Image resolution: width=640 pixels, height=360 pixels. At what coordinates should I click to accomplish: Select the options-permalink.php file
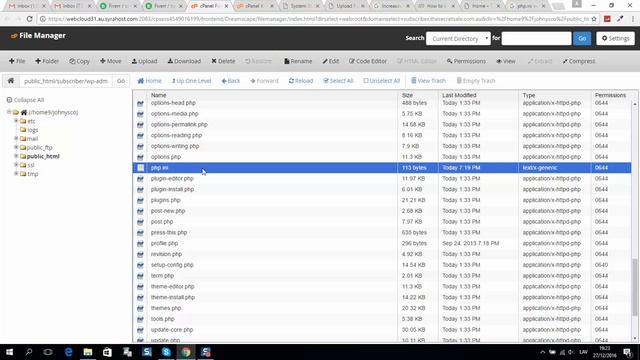(179, 124)
